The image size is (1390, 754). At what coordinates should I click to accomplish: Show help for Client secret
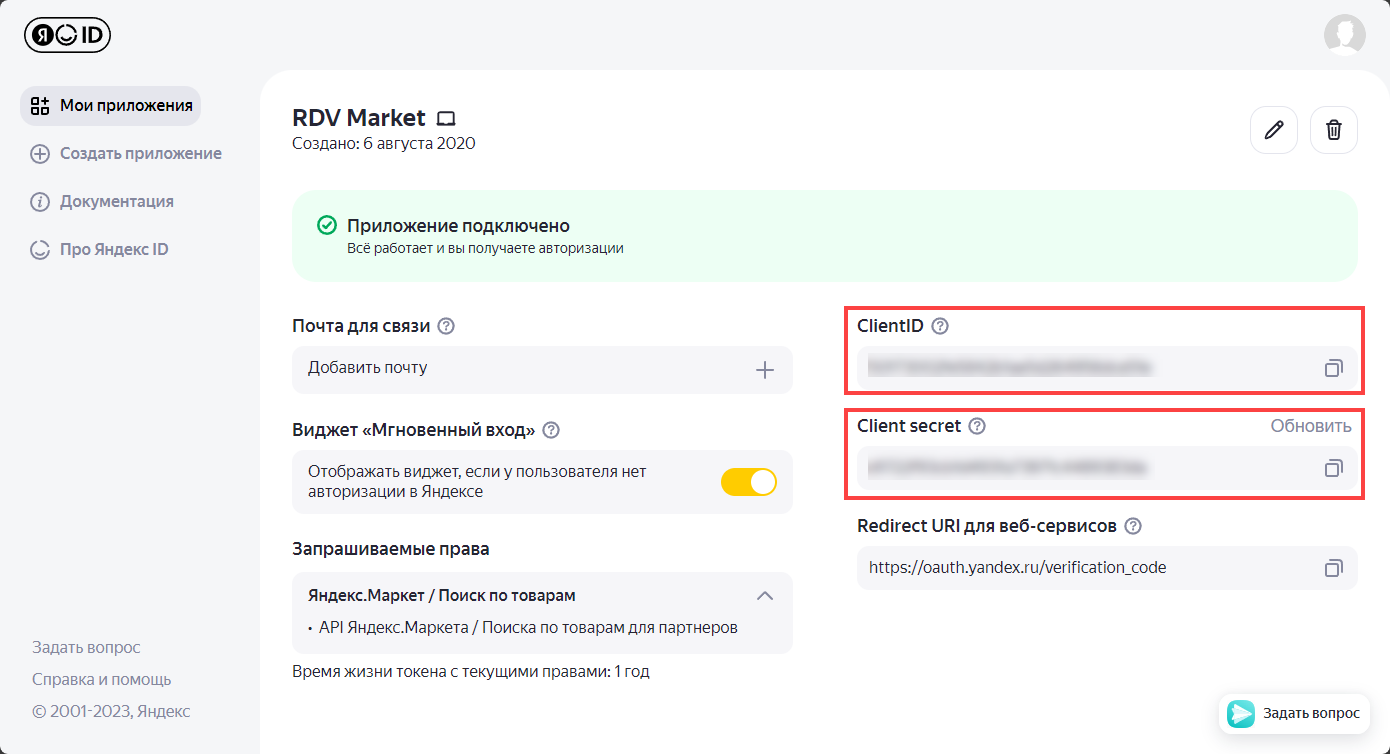coord(978,426)
